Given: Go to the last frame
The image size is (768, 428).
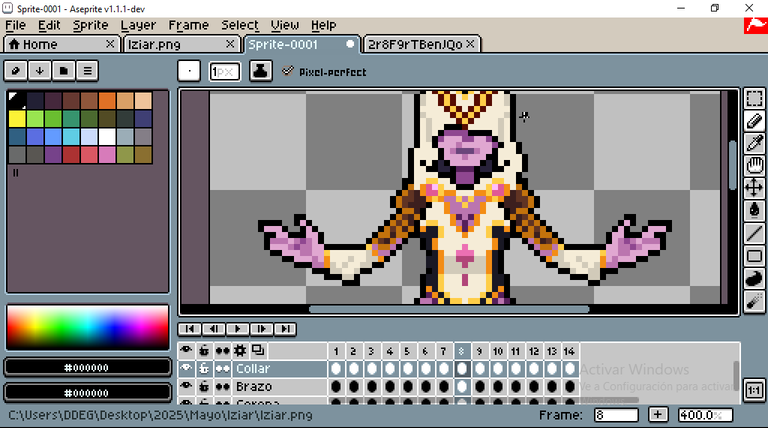Looking at the screenshot, I should pos(286,329).
